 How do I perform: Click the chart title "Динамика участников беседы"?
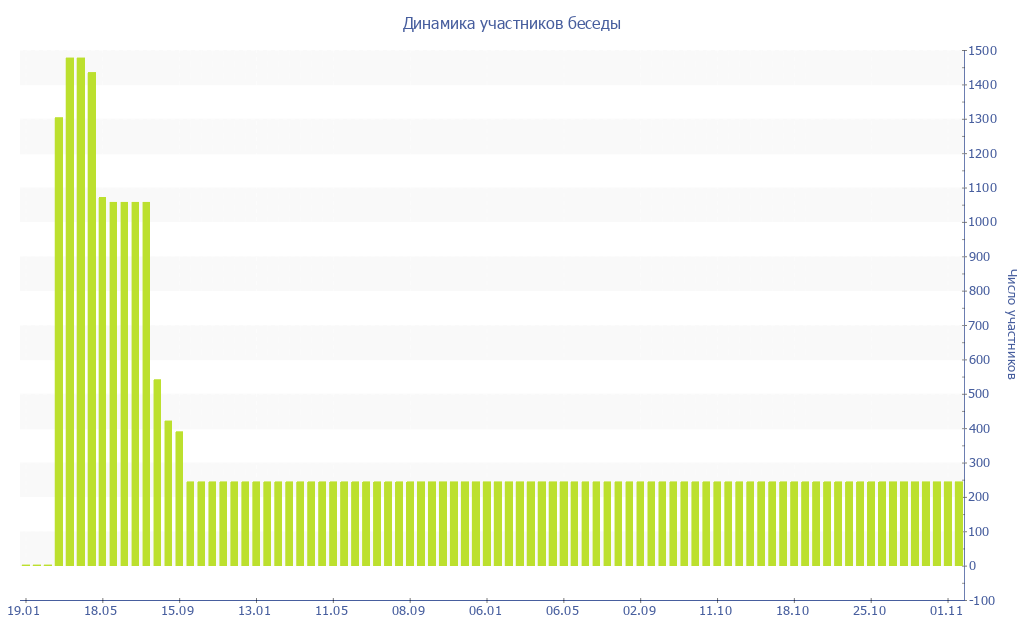[x=511, y=23]
